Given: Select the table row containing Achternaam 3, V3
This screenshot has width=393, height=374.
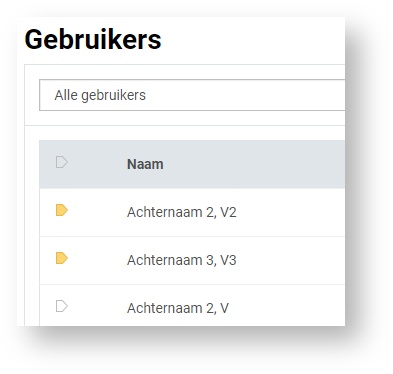Looking at the screenshot, I should click(x=192, y=260).
